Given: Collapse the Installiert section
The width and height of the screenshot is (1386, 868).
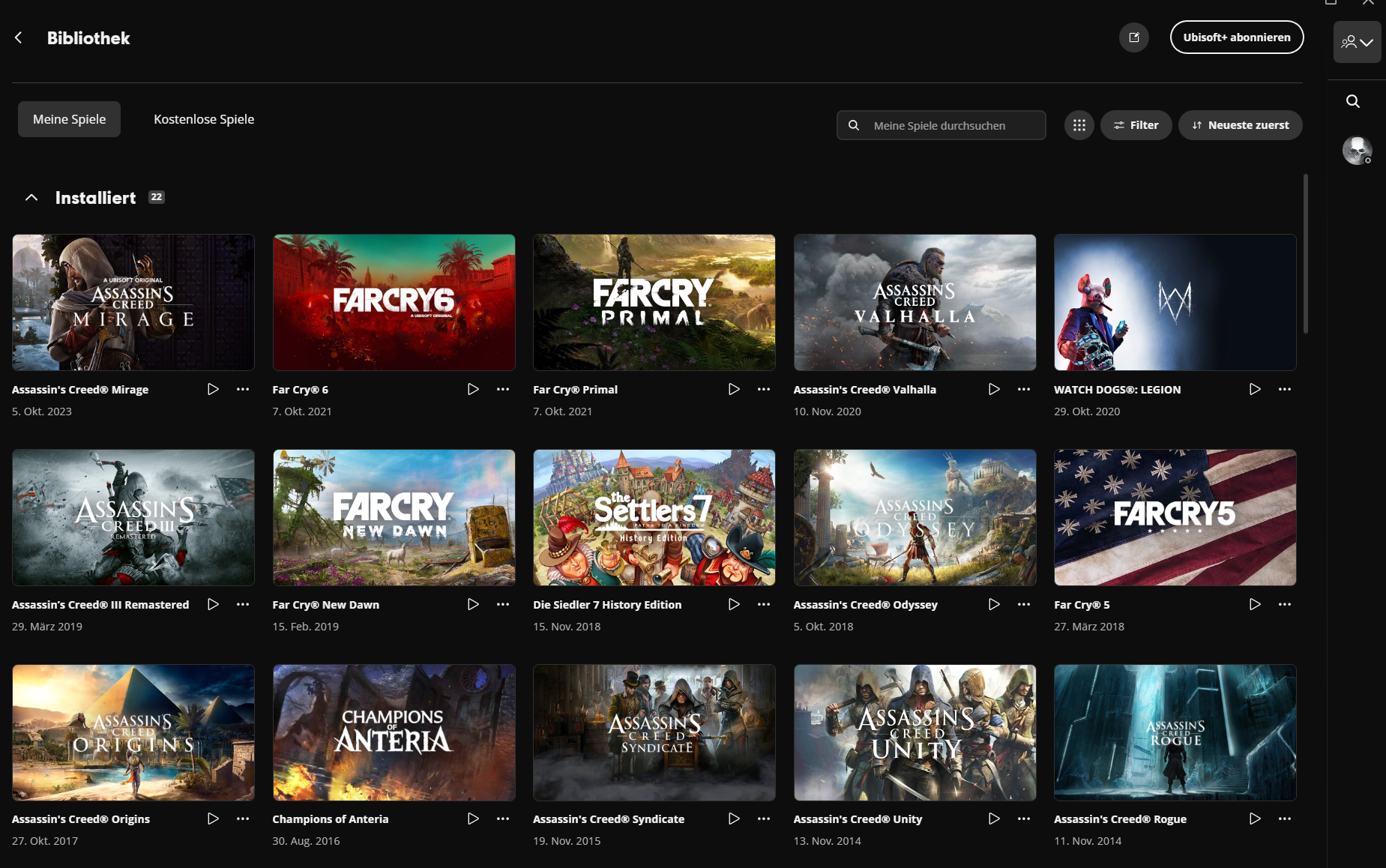Looking at the screenshot, I should tap(31, 198).
